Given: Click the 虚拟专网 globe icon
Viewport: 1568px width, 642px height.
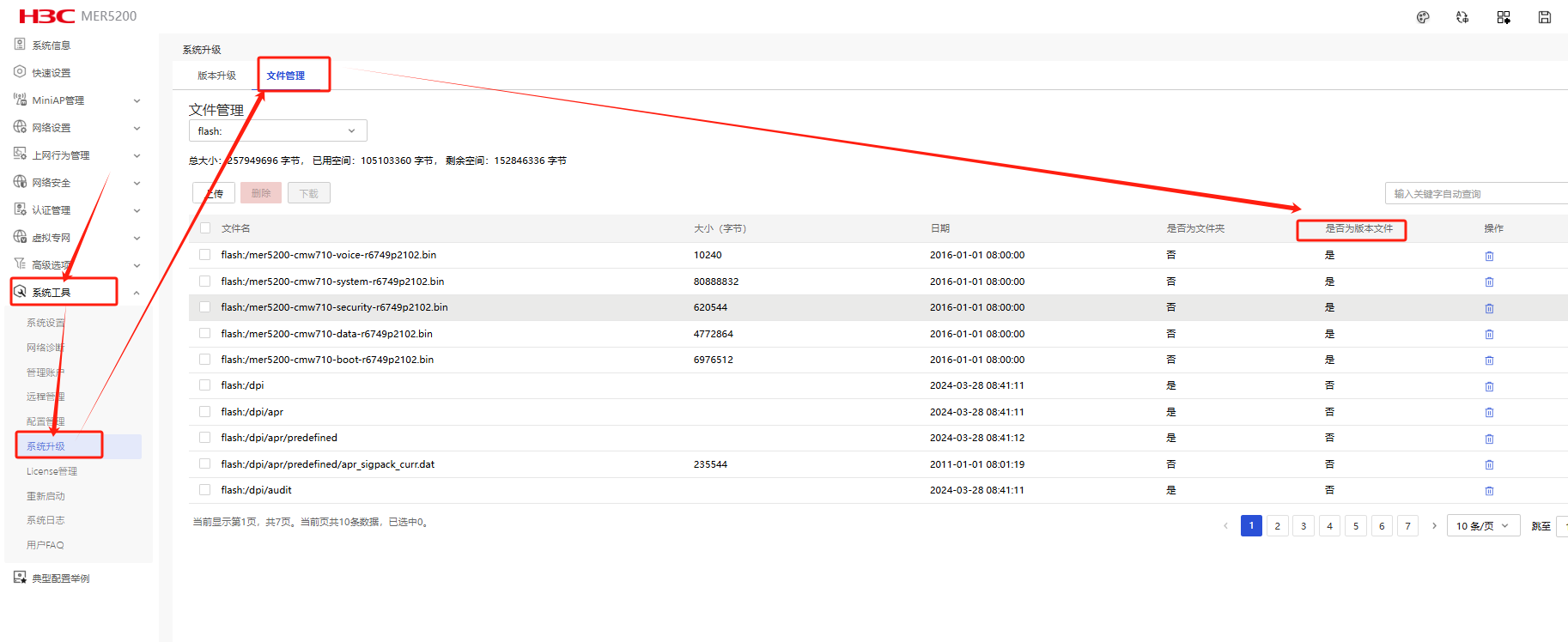Looking at the screenshot, I should click(20, 237).
